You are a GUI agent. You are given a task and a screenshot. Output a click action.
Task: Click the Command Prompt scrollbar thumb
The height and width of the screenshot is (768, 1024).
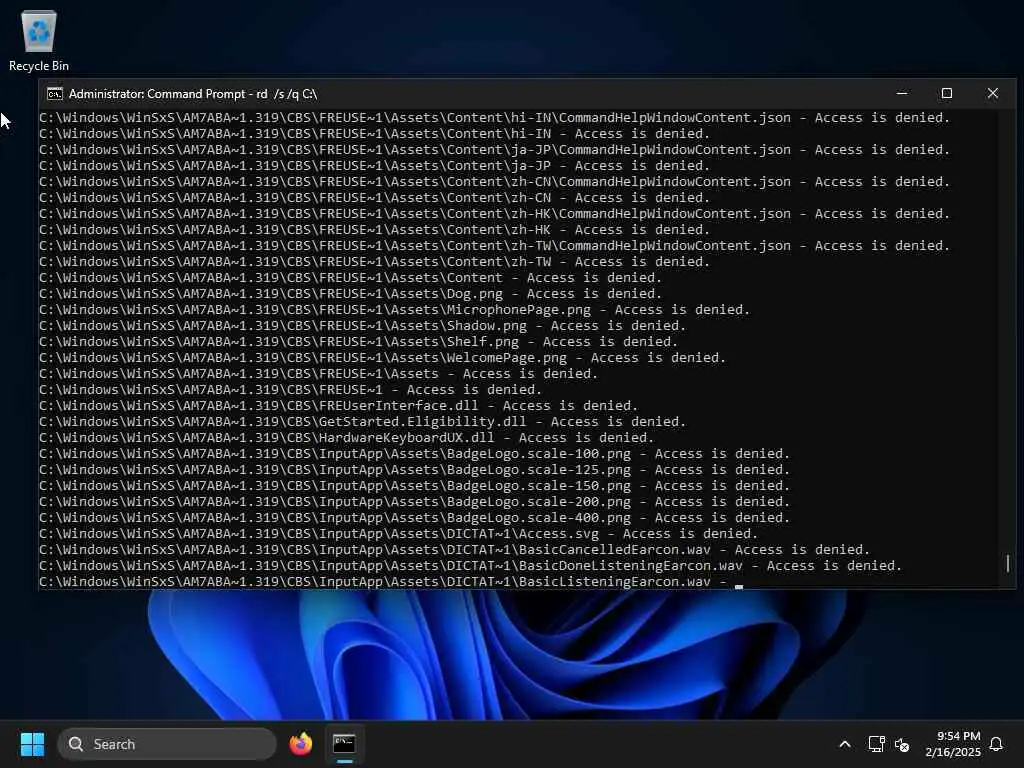tap(1008, 564)
